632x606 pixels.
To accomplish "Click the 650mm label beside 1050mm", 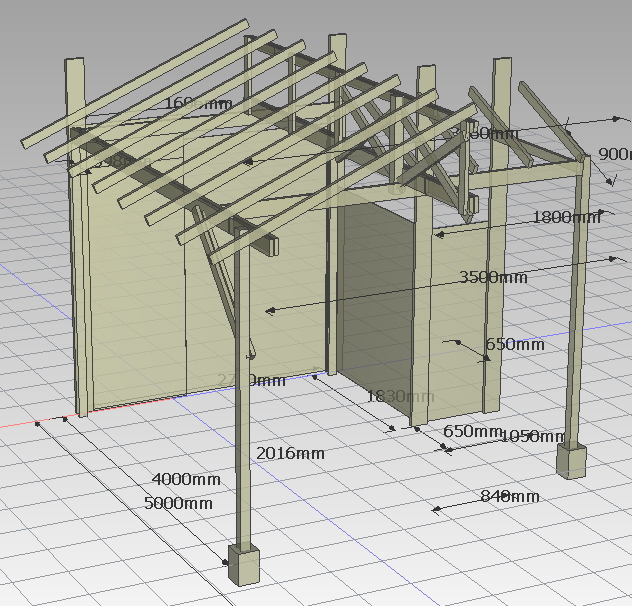I will [x=472, y=431].
